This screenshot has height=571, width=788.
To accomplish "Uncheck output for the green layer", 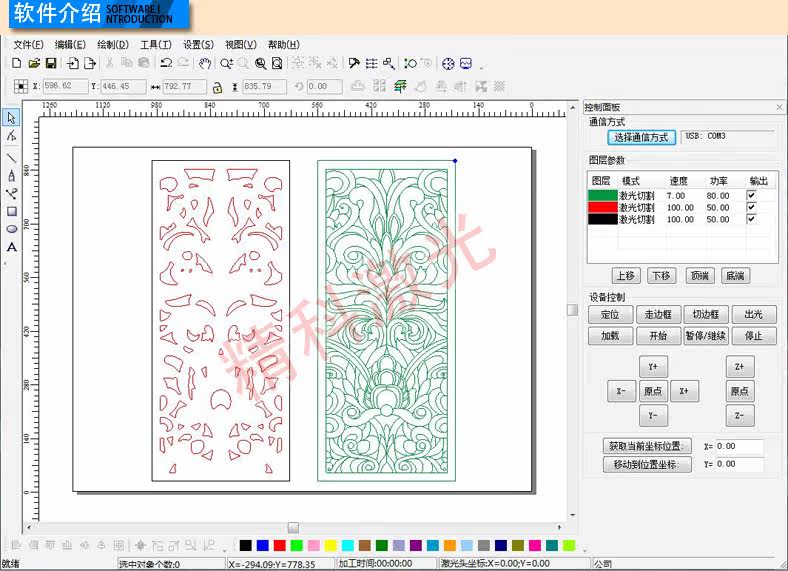I will (x=751, y=195).
